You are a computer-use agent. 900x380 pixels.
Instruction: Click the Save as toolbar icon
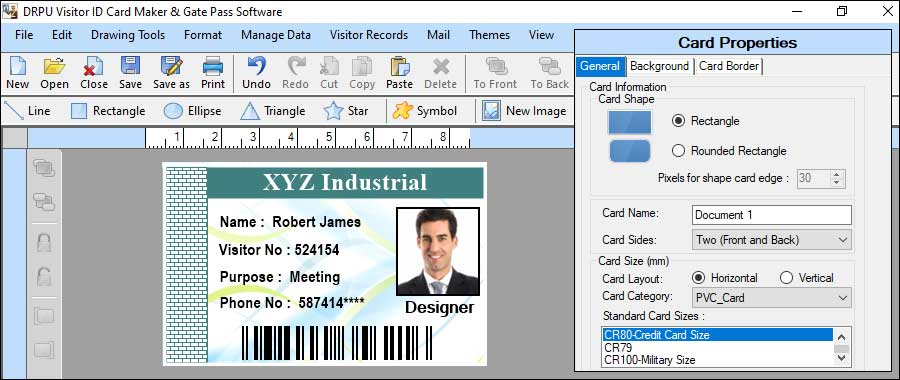(x=171, y=73)
